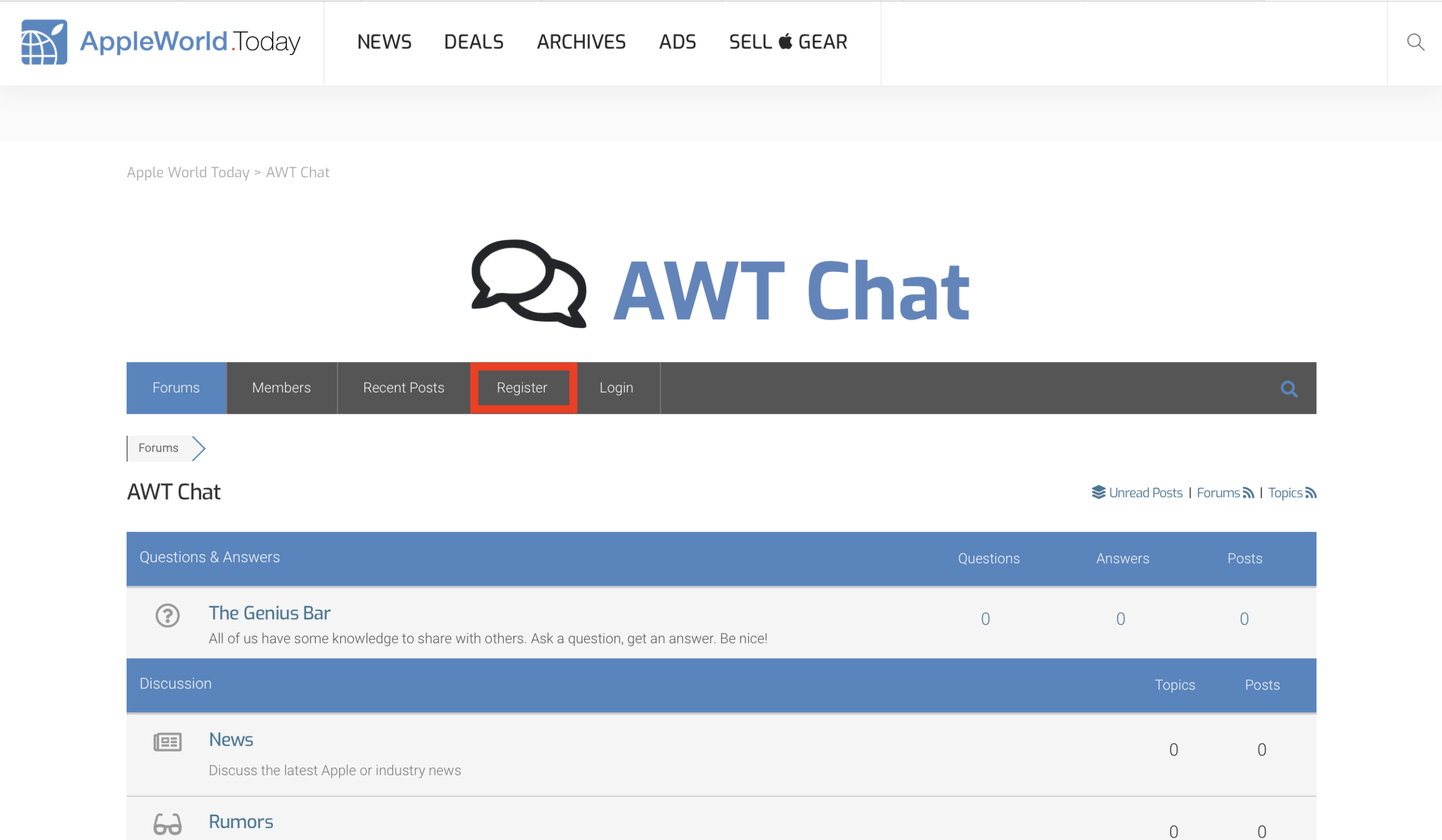
Task: Click the Discussion section header
Action: point(176,683)
